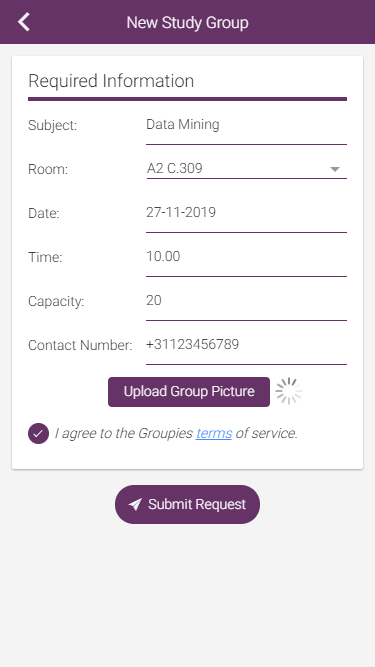Viewport: 375px width, 667px height.
Task: Click the Contact Number label
Action: point(80,345)
